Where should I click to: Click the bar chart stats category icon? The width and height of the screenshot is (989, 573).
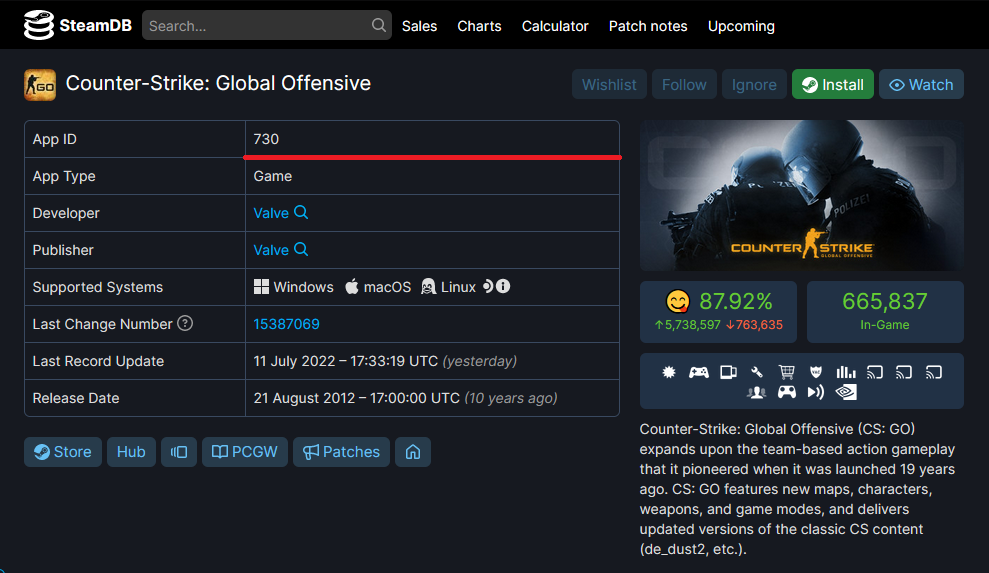(x=846, y=372)
